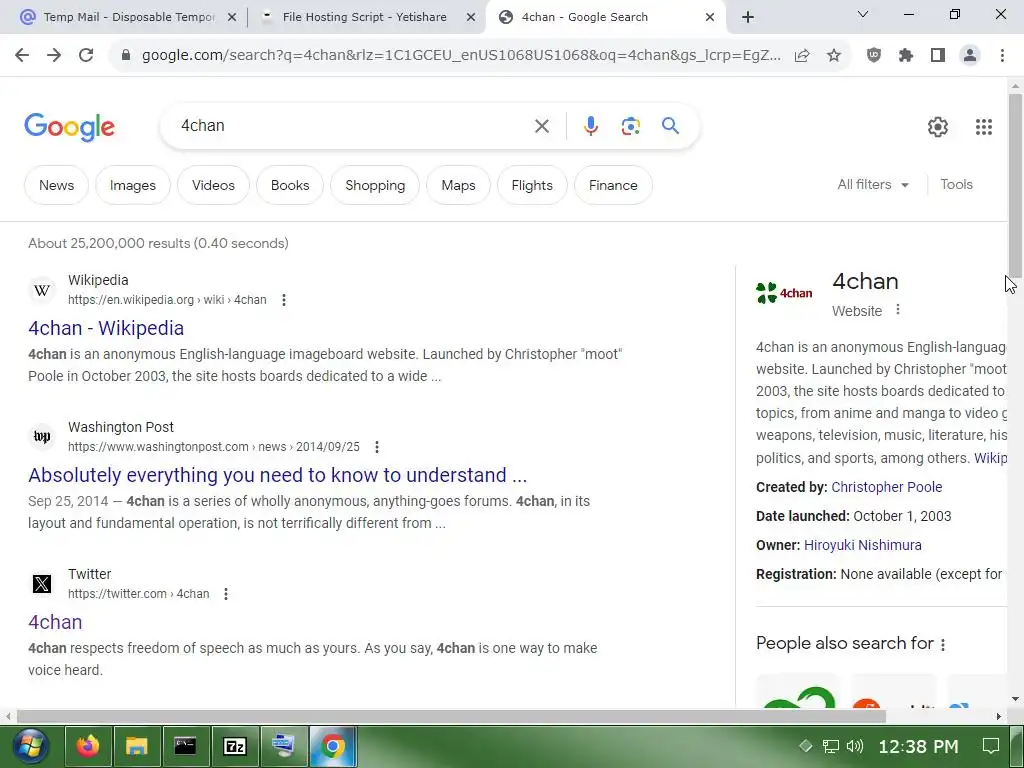
Task: Filter results by Videos
Action: [x=213, y=185]
